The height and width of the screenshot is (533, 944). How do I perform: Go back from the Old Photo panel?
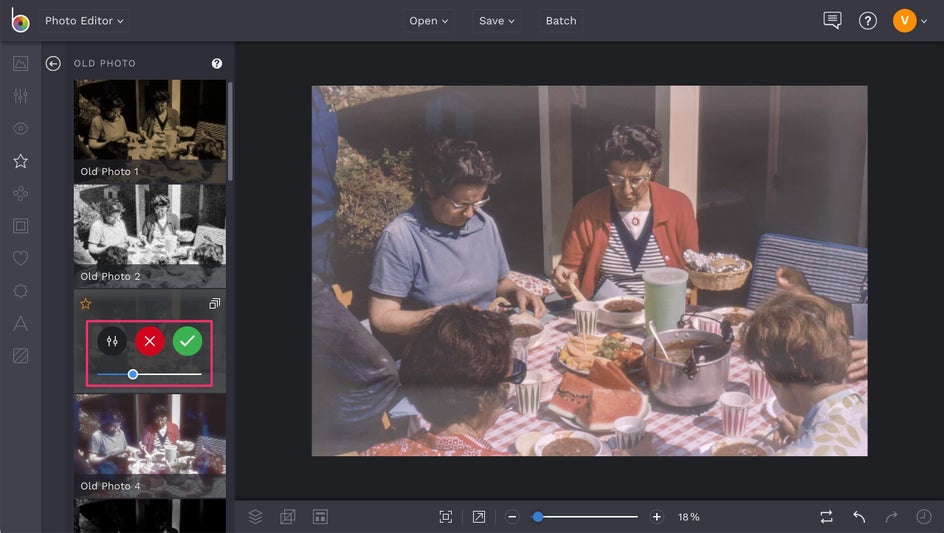click(x=53, y=63)
